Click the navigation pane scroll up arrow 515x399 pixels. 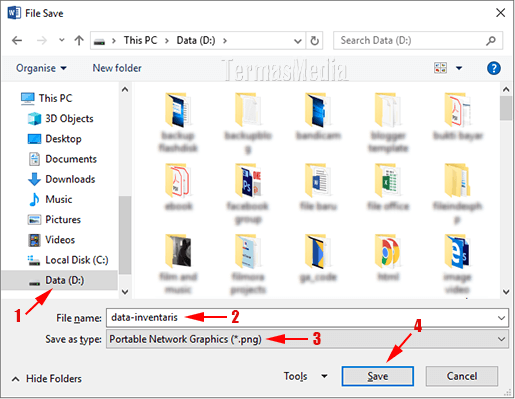(125, 89)
